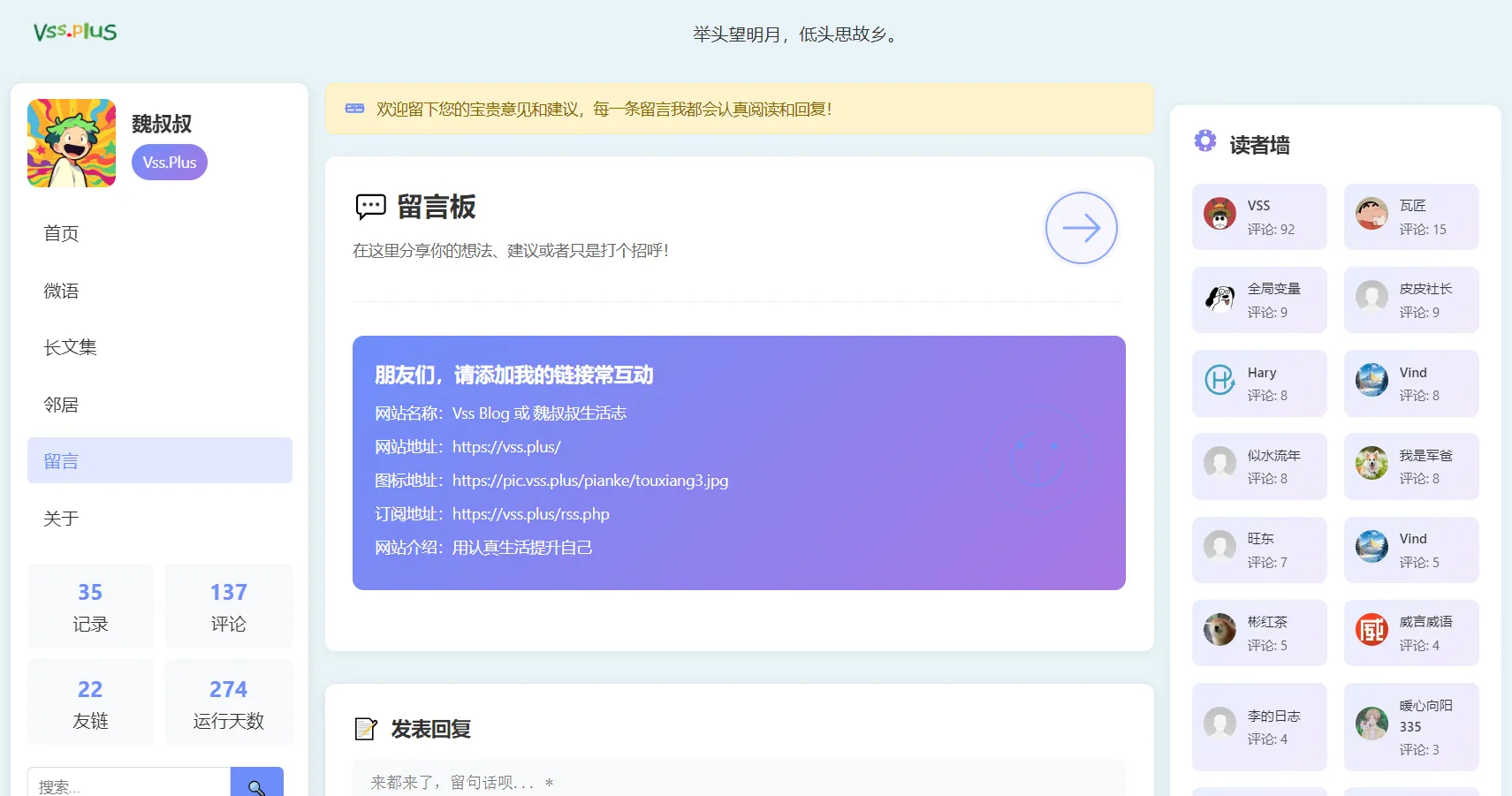1512x796 pixels.
Task: Click the 读者墙 gear icon
Action: [1204, 141]
